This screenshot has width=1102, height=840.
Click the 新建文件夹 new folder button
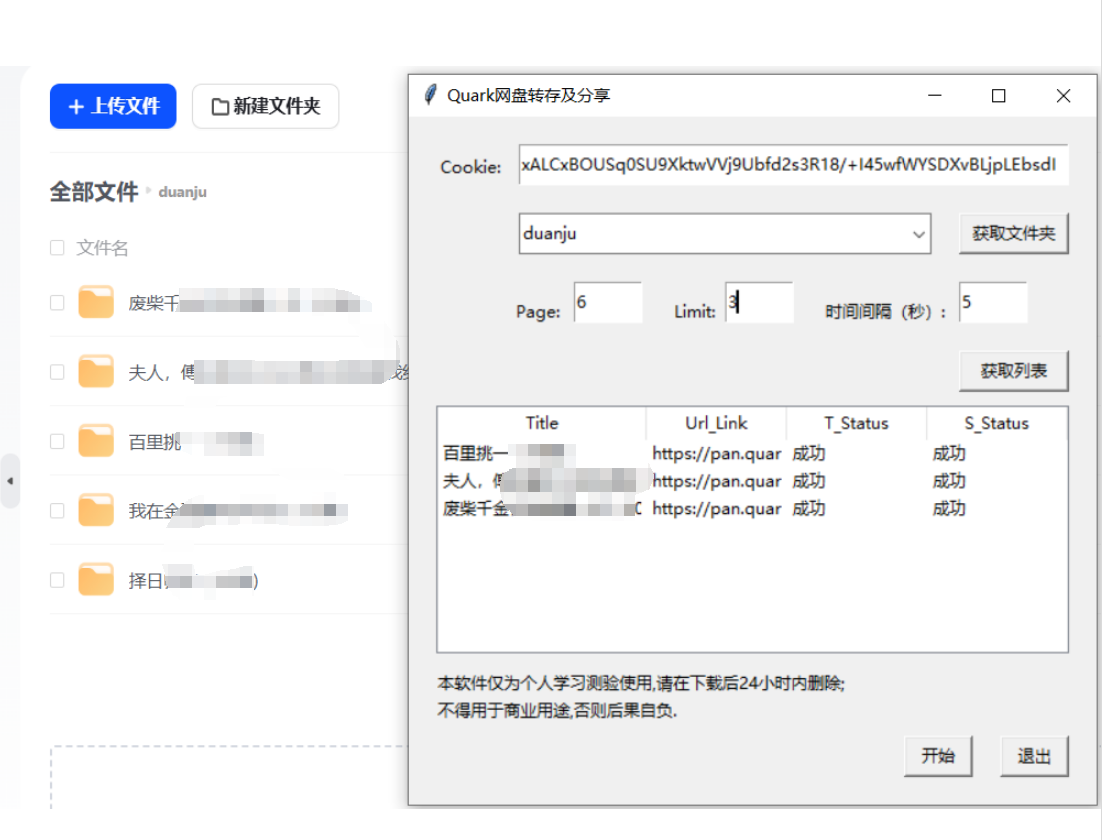tap(266, 106)
